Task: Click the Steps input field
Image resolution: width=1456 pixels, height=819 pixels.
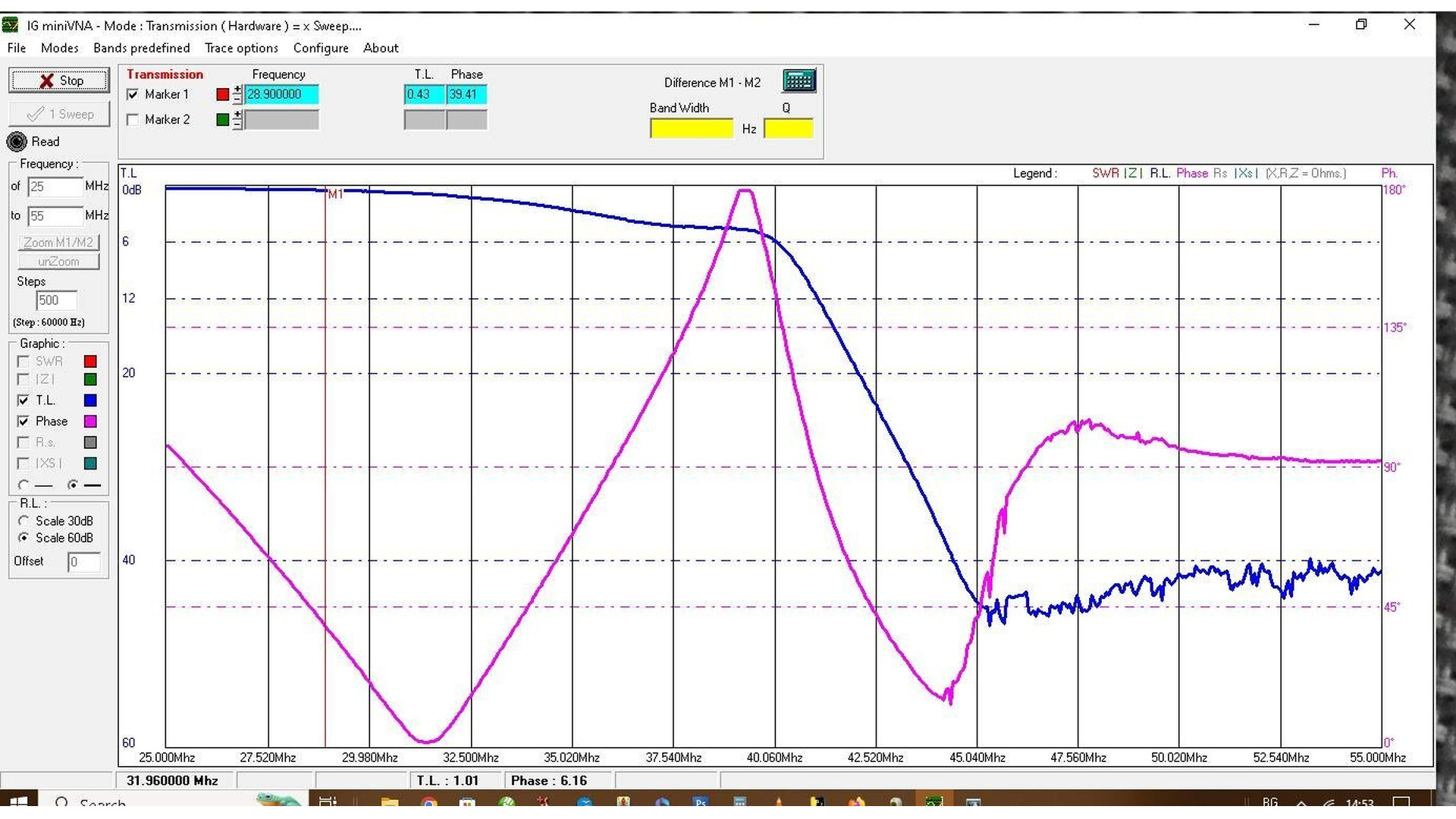Action: 56,300
